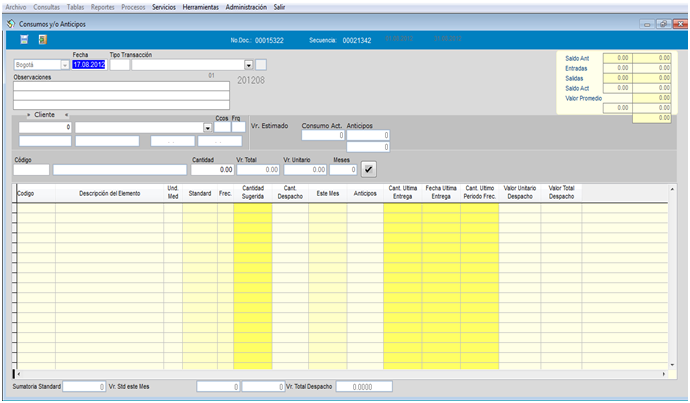Click the Ccos input field
This screenshot has height=403, width=690.
pos(222,127)
